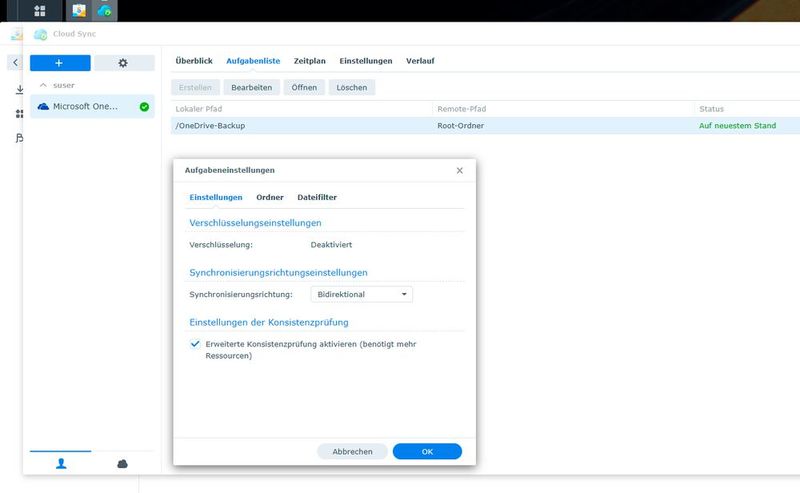Click the Bearbeiten button
Screen dimensions: 800x493
[x=252, y=87]
